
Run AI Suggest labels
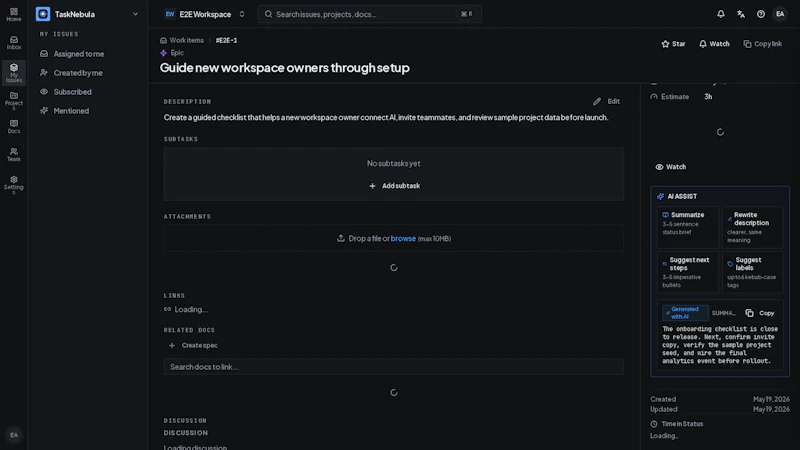tap(752, 272)
